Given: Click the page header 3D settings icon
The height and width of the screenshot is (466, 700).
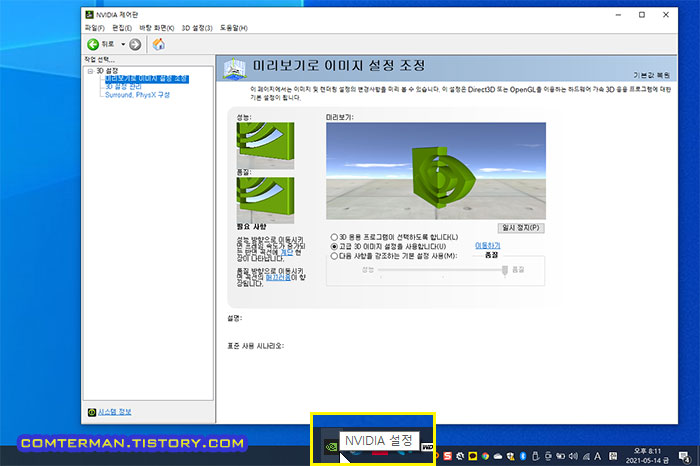Looking at the screenshot, I should pyautogui.click(x=235, y=68).
